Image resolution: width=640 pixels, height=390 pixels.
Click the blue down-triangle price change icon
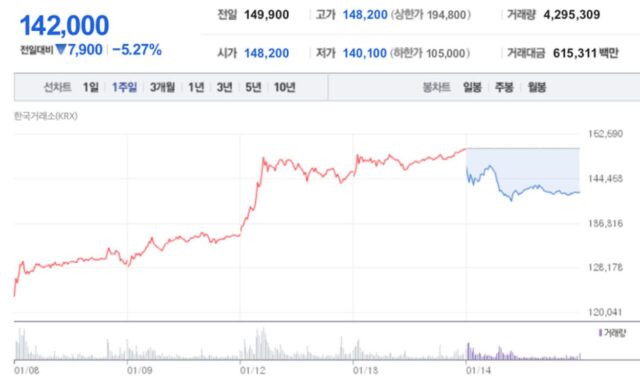tap(61, 49)
